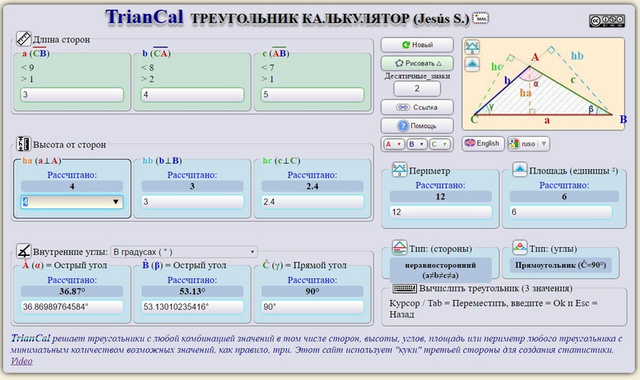640x380 pixels.
Task: Click the TrianCal link in the description
Action: point(30,338)
